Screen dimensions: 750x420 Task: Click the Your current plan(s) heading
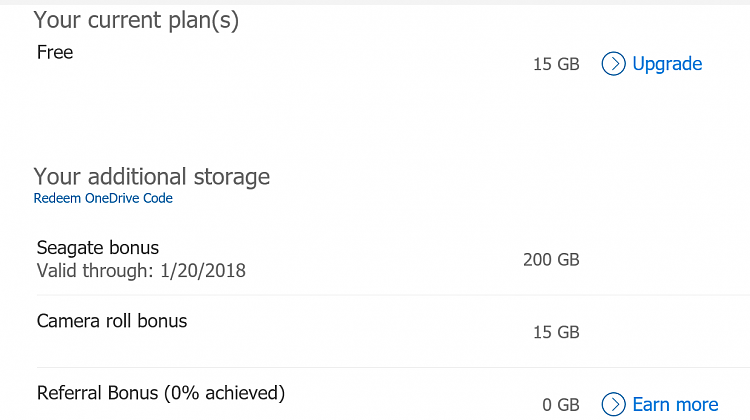(136, 21)
